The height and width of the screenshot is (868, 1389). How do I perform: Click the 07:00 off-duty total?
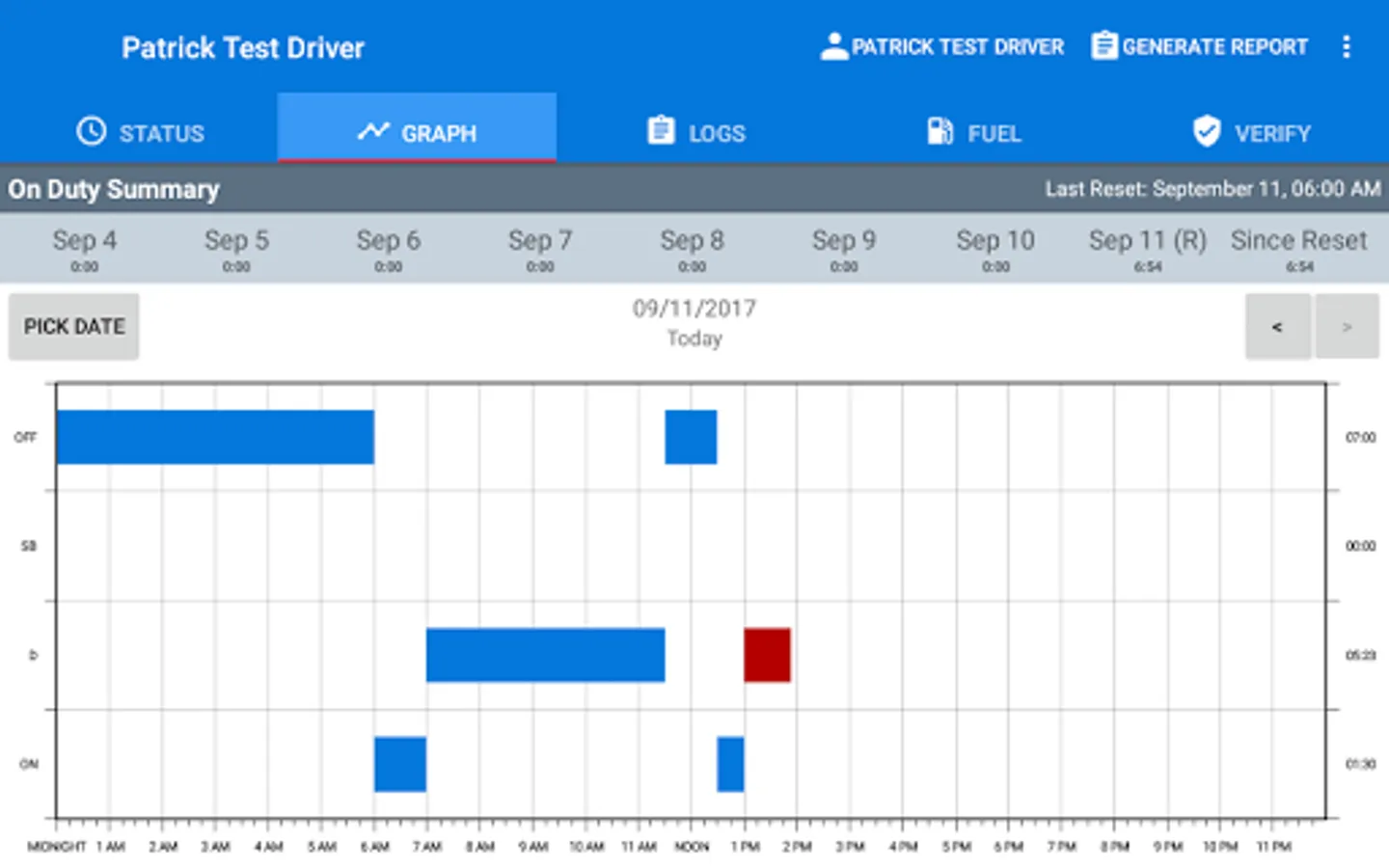(x=1360, y=437)
